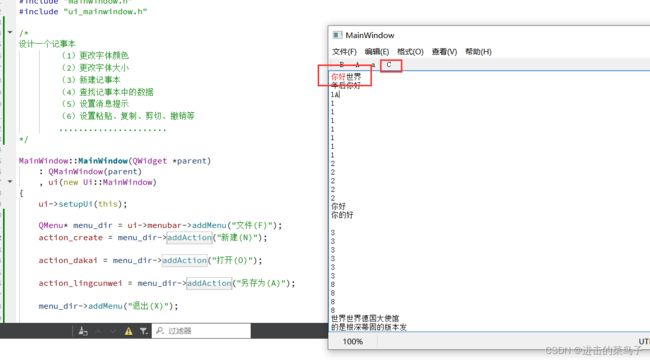Click the QMainWindow(parent) initializer text

tap(95, 171)
